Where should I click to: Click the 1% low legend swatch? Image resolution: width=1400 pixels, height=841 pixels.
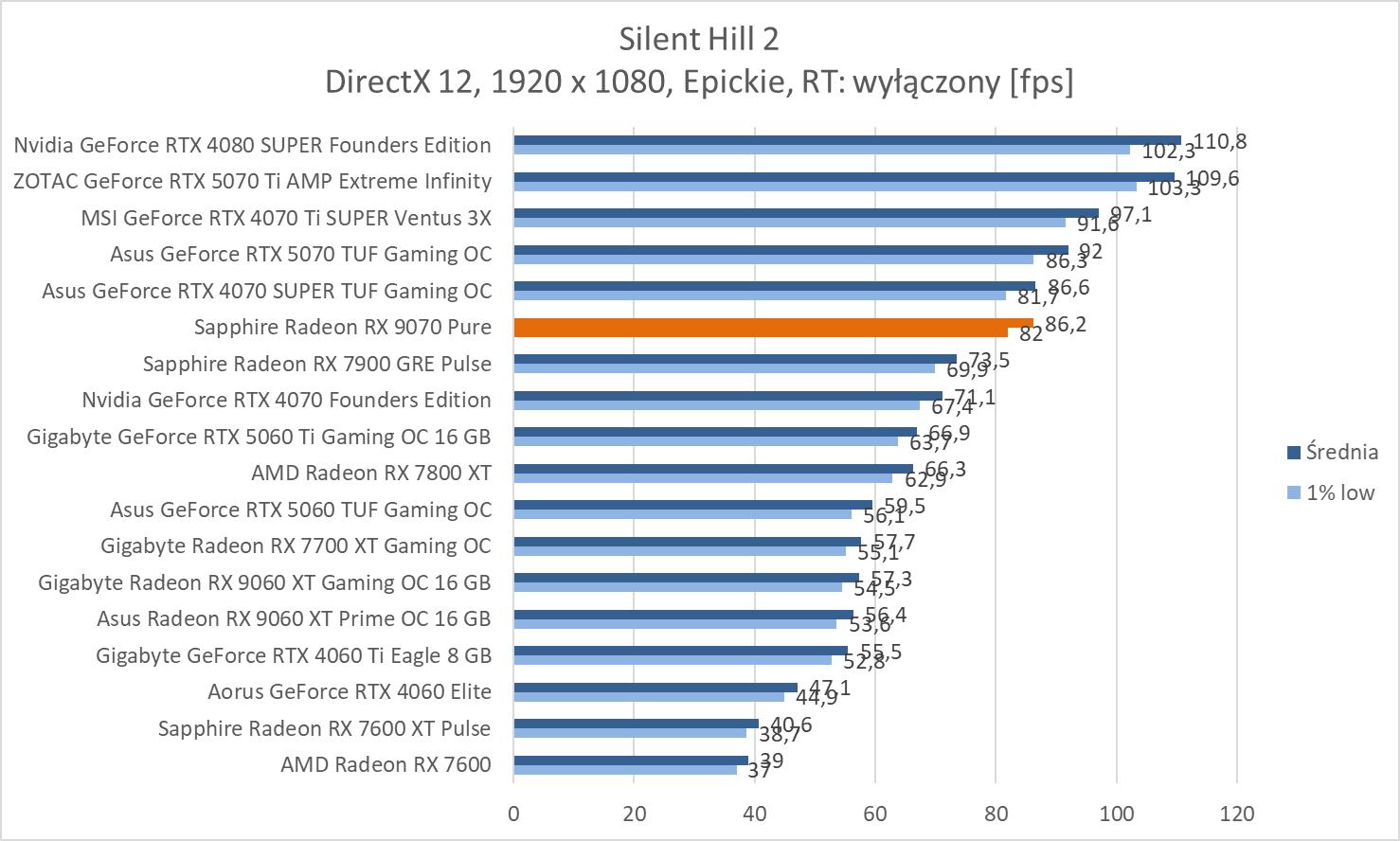pos(1293,492)
